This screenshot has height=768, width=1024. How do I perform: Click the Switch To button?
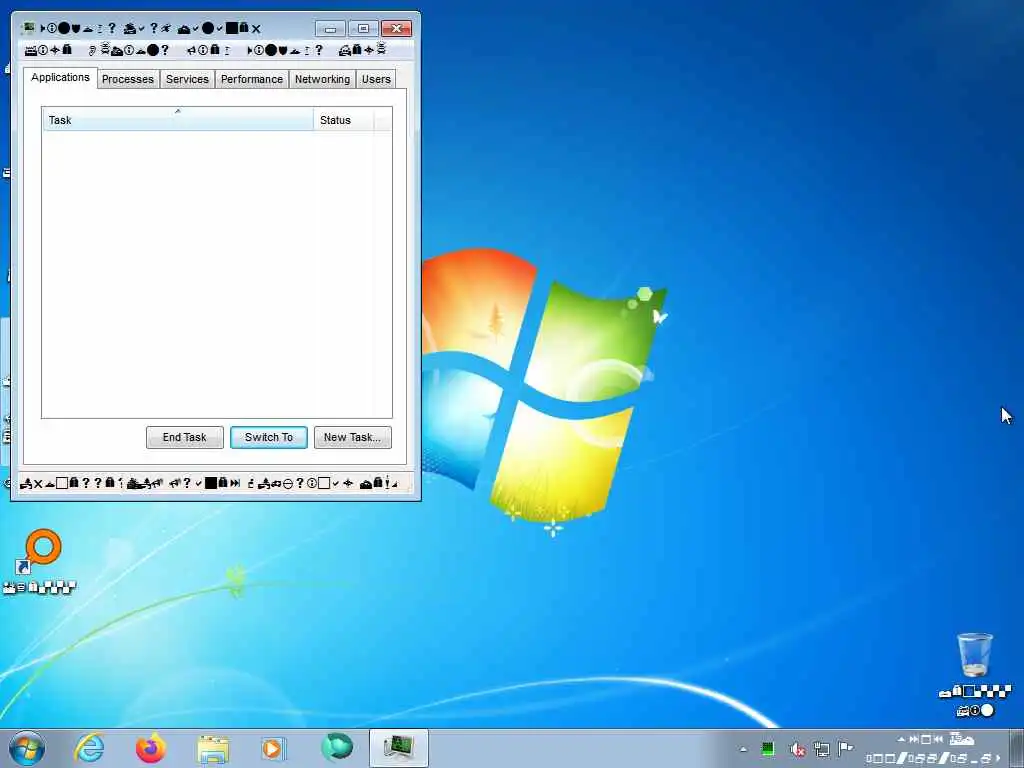(268, 438)
